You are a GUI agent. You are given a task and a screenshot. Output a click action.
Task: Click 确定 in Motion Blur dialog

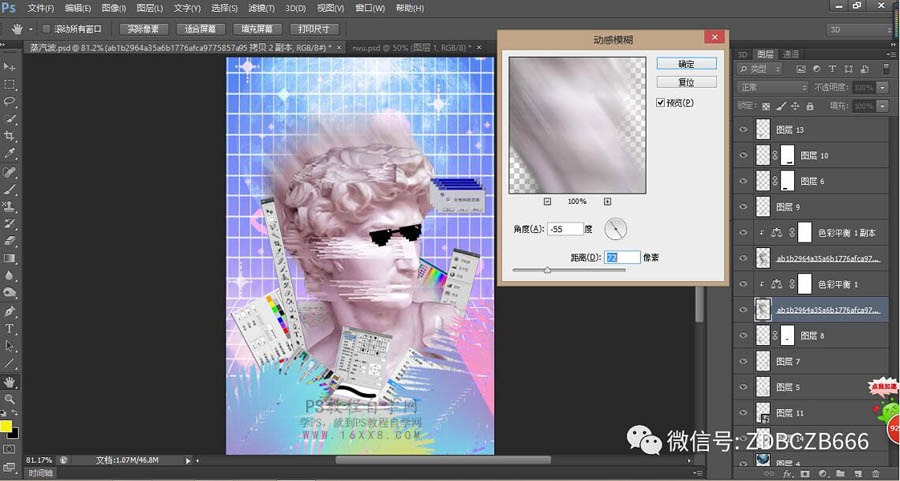point(686,64)
